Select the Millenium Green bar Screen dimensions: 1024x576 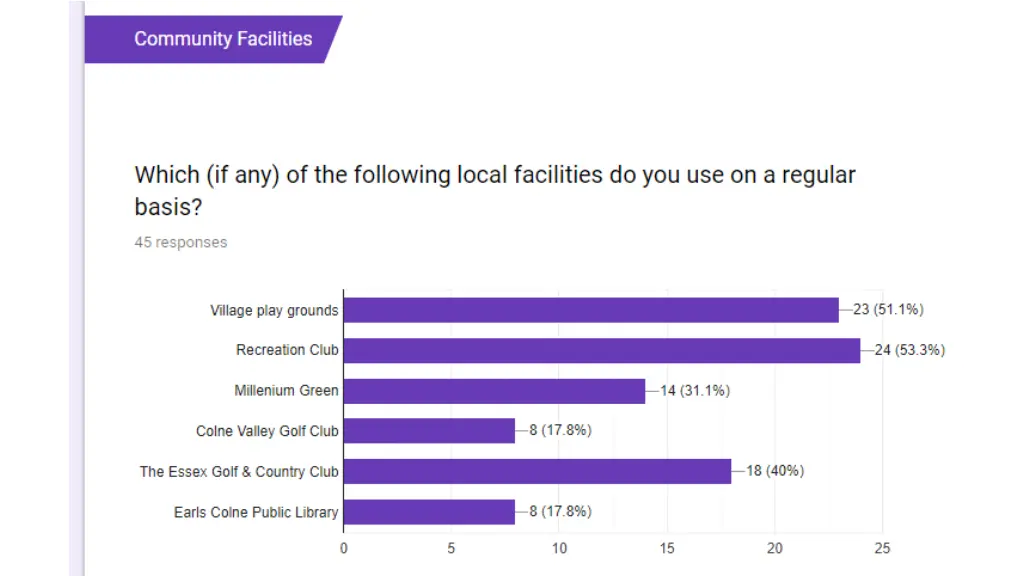tap(494, 391)
